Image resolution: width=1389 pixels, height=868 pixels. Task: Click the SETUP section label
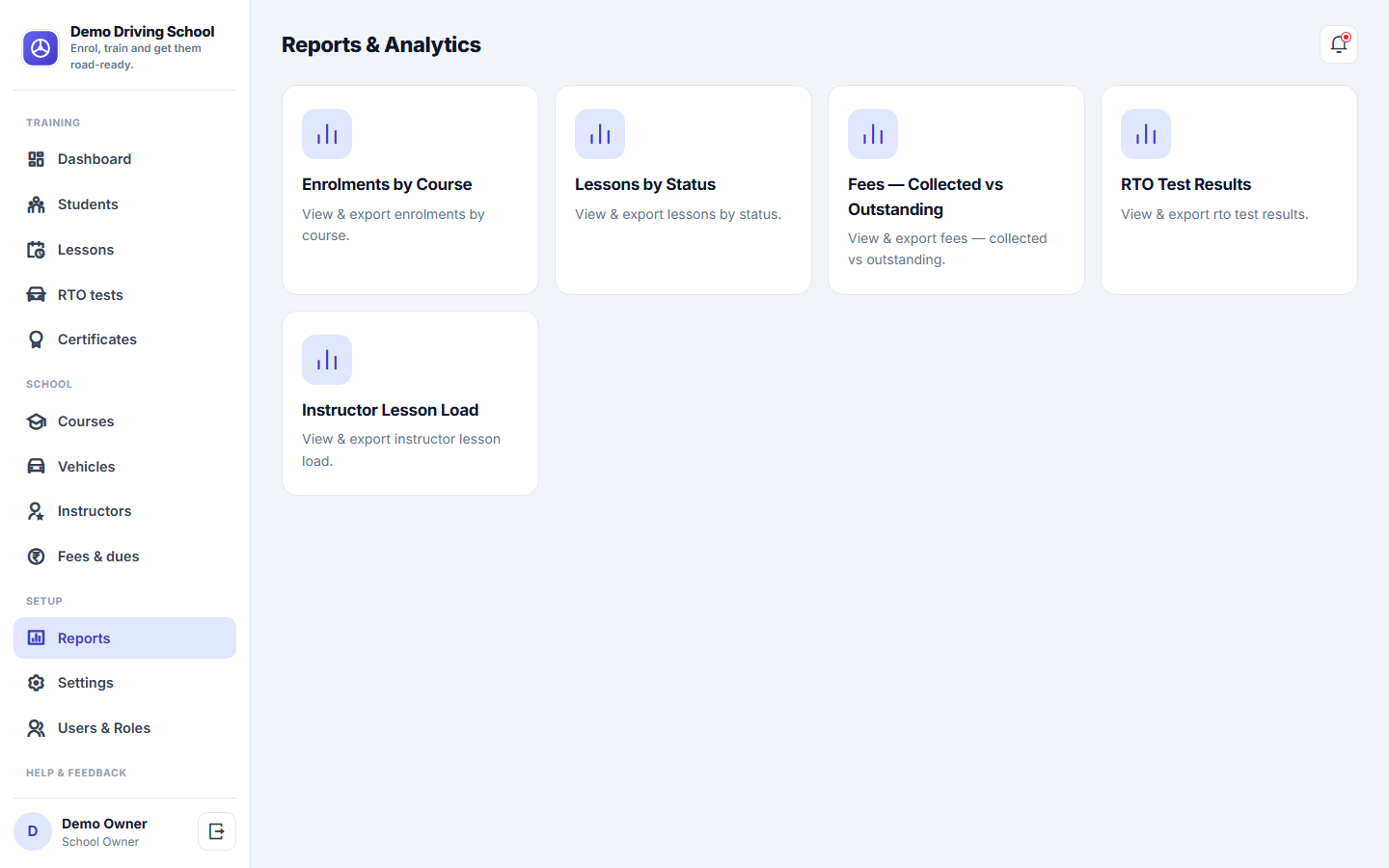(44, 601)
